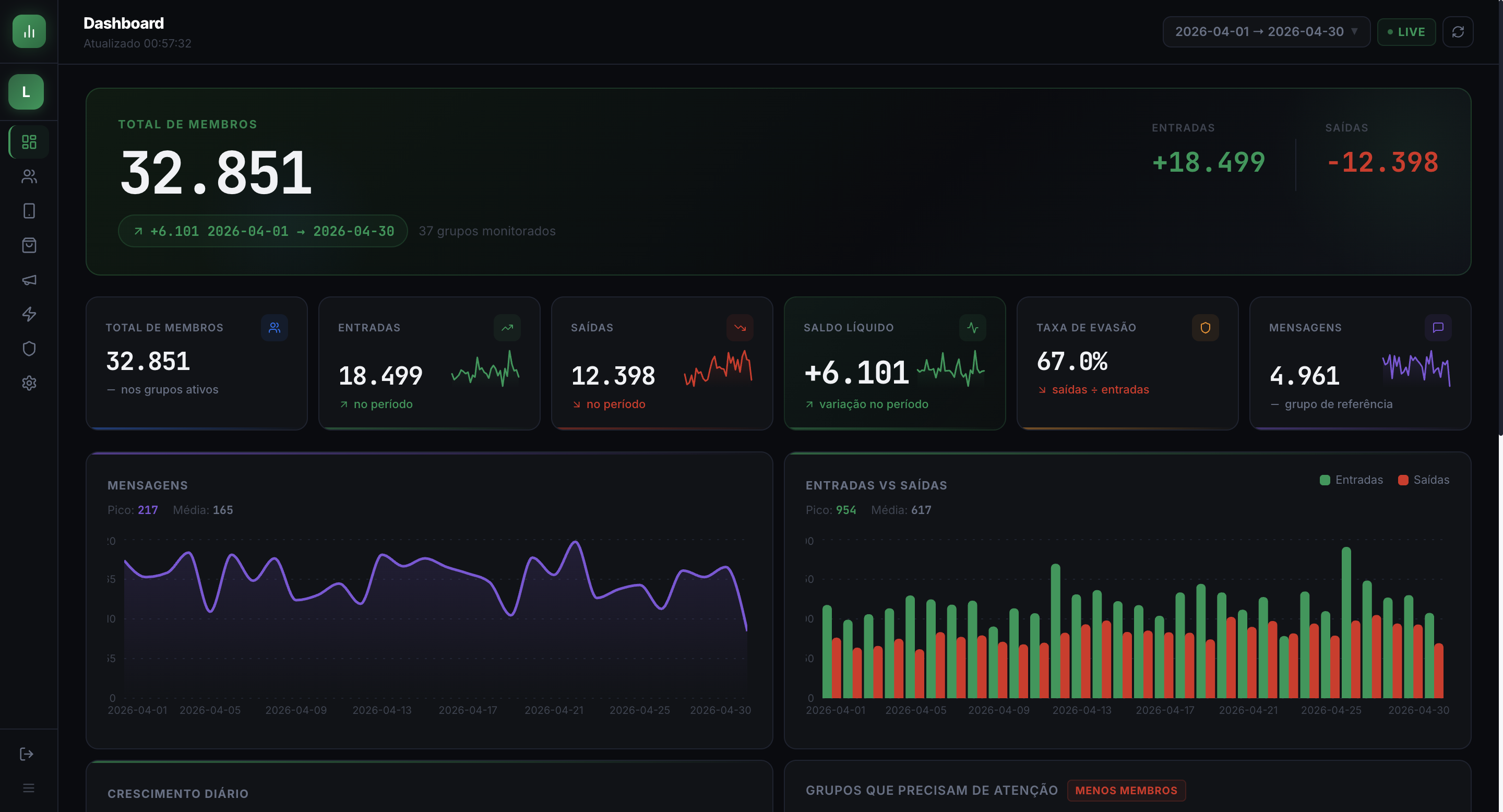
Task: Click the 2026-04-13 label on Mensagens chart axis
Action: click(381, 711)
